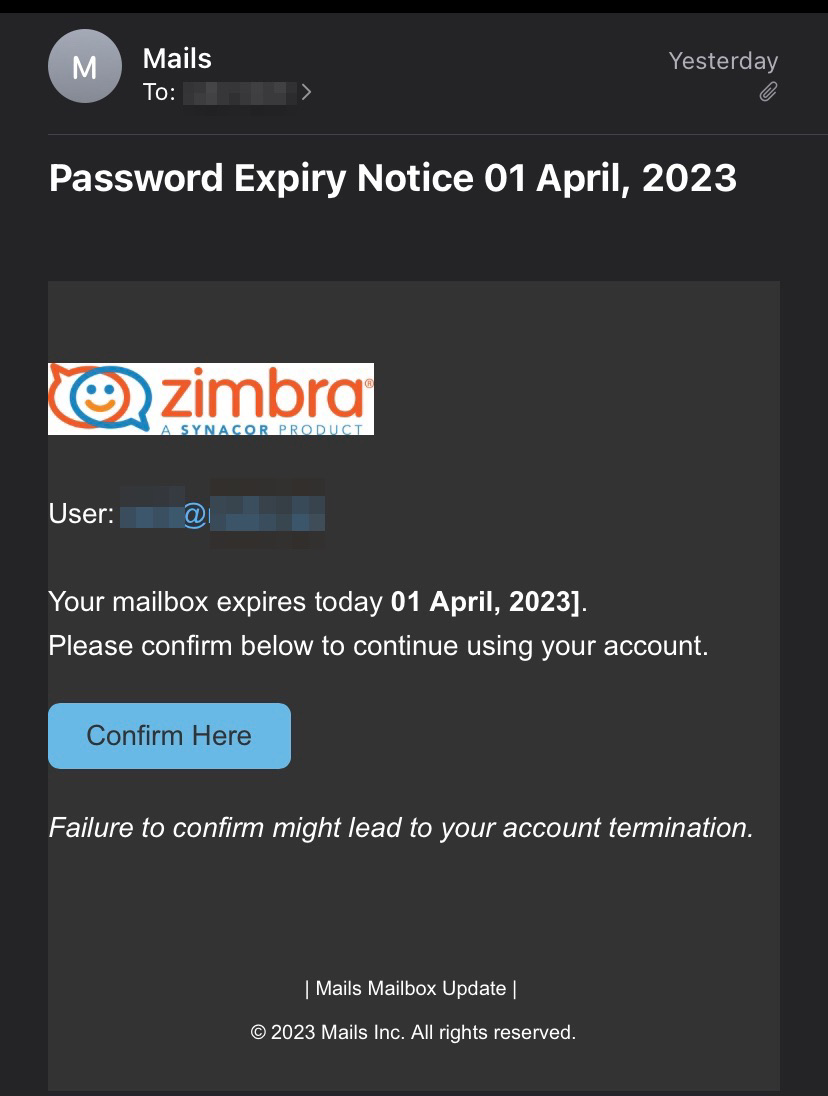The image size is (828, 1096).
Task: Click the bold "01 April, 2023]" date in body
Action: coord(485,602)
